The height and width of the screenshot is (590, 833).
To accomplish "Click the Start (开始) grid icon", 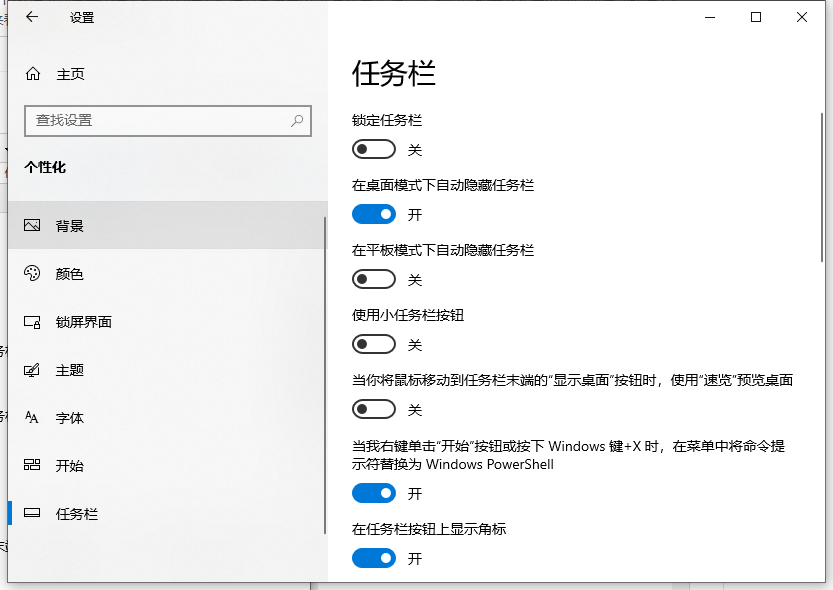I will (x=33, y=466).
